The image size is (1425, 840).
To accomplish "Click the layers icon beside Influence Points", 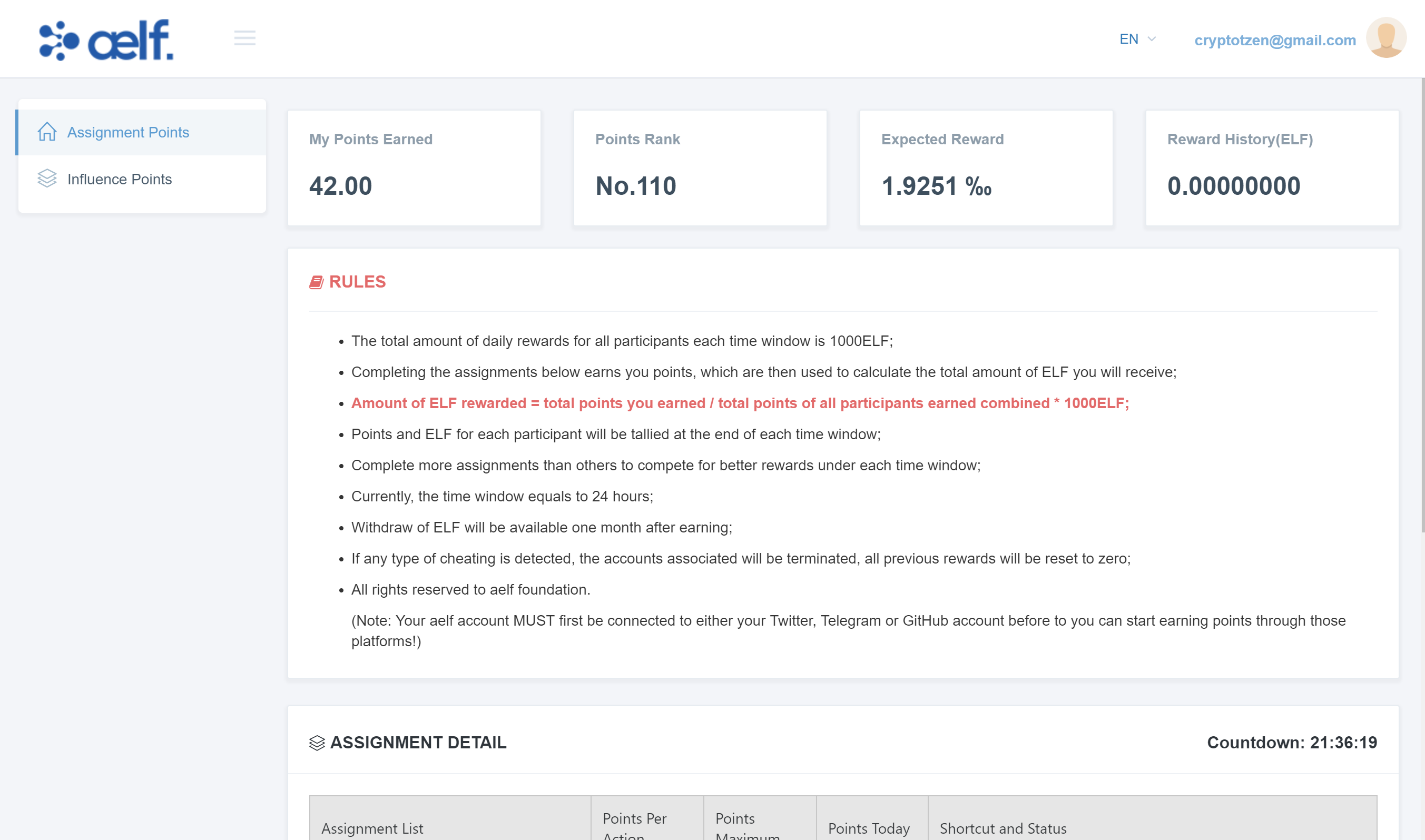I will (47, 179).
